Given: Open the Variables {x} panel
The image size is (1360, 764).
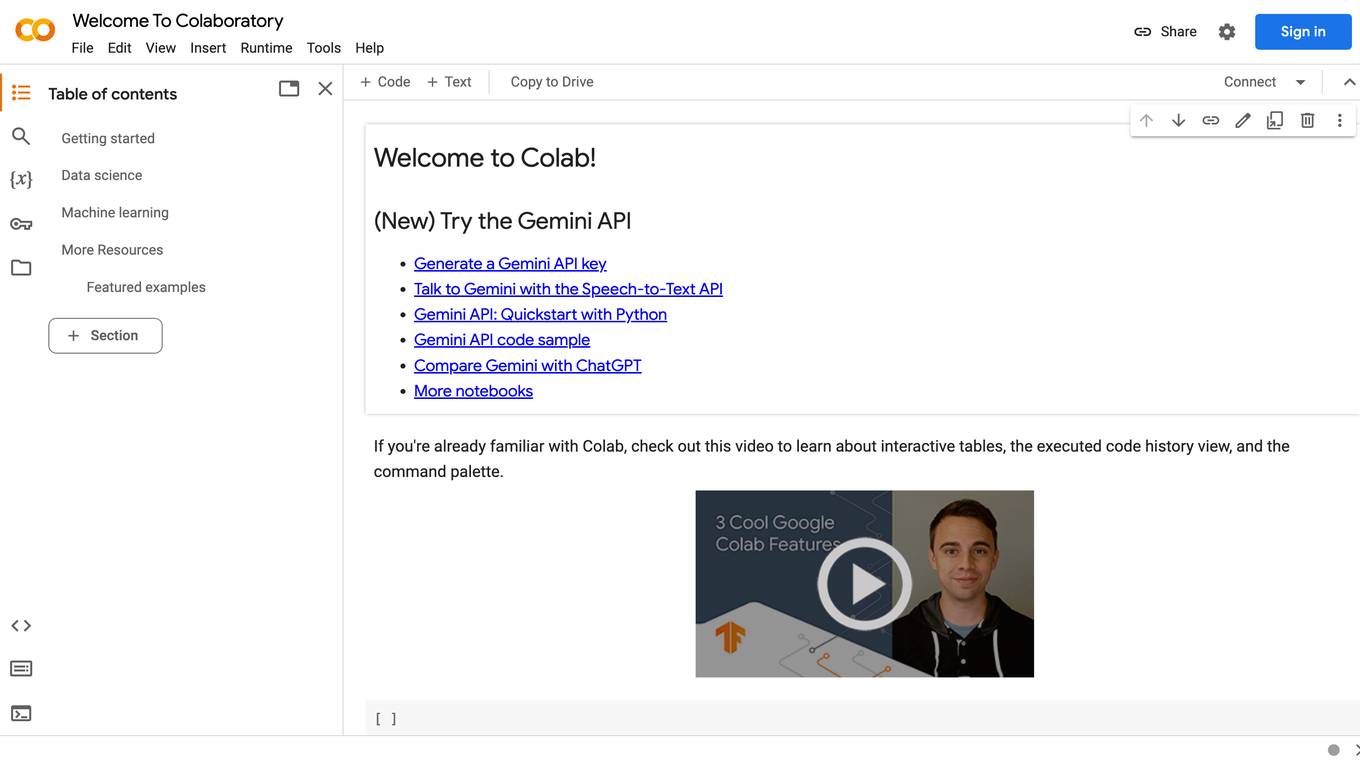Looking at the screenshot, I should [x=21, y=179].
